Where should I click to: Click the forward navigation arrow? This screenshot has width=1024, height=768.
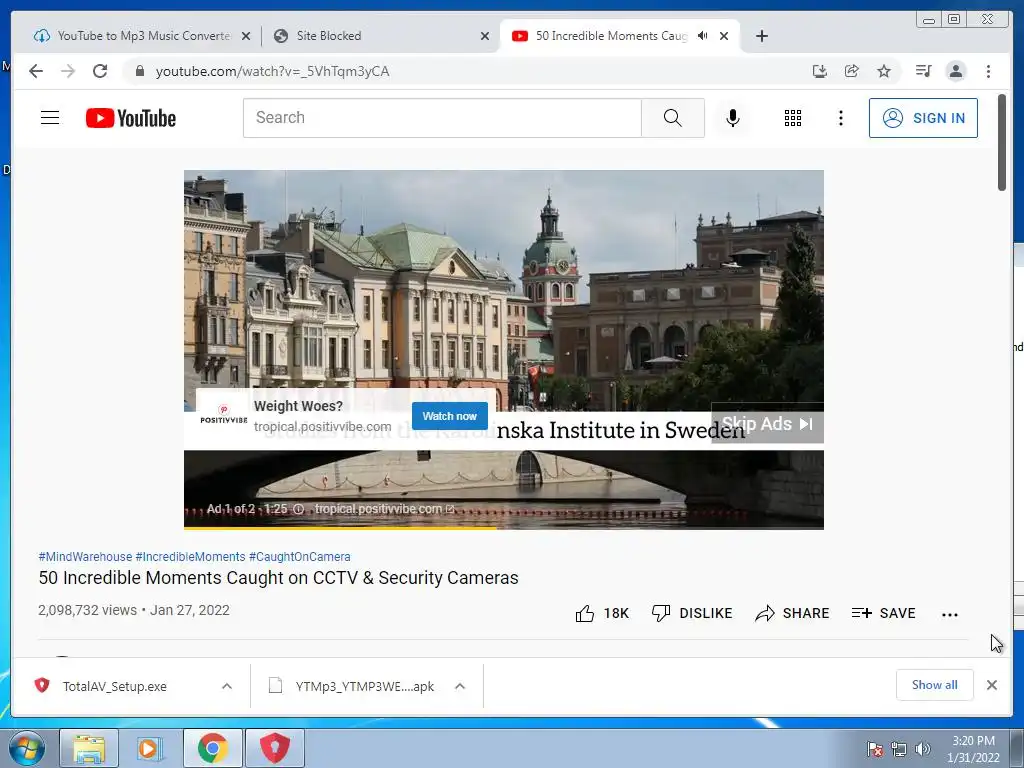tap(68, 71)
